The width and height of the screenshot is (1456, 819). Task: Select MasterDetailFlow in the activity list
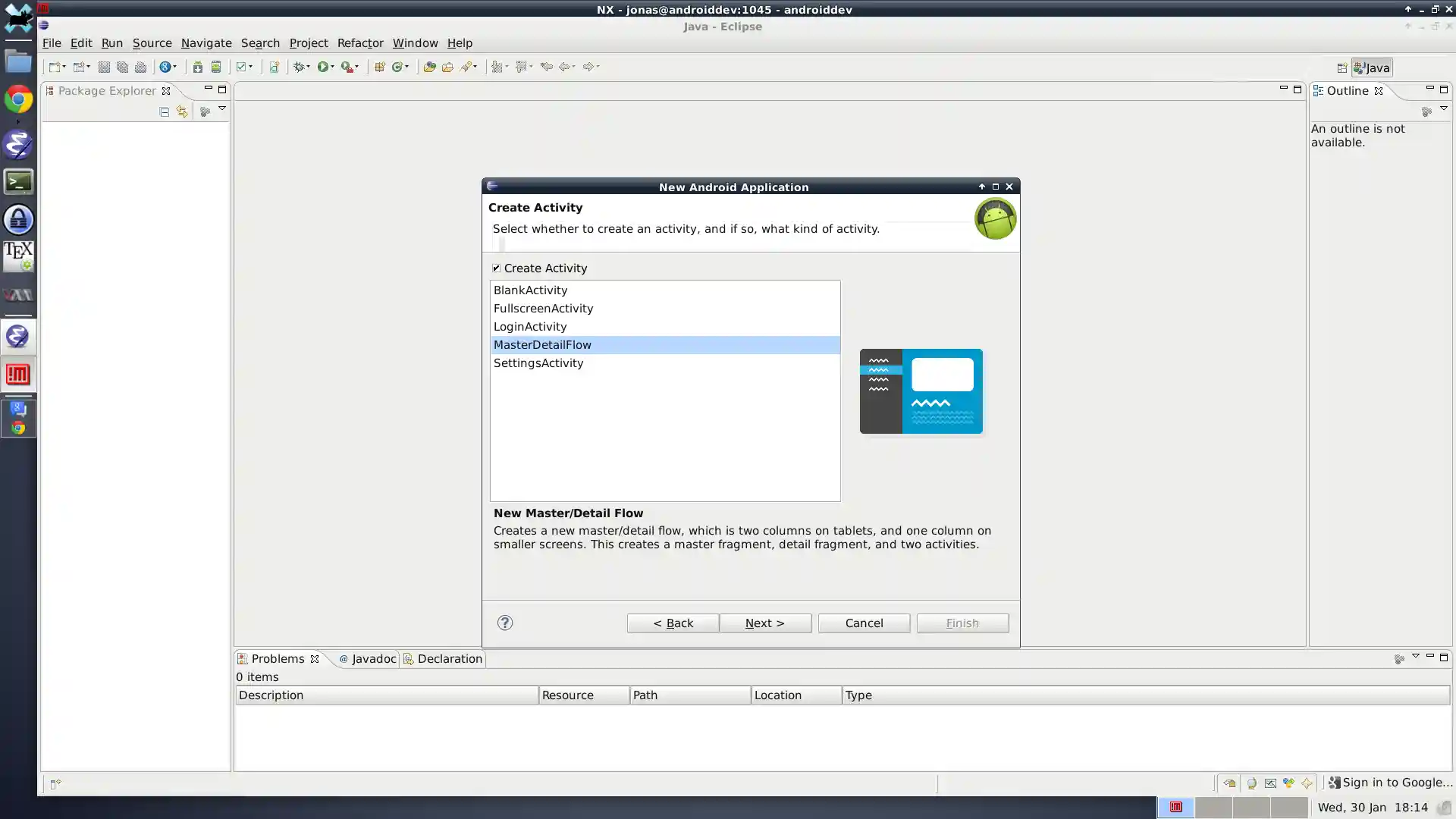[542, 344]
